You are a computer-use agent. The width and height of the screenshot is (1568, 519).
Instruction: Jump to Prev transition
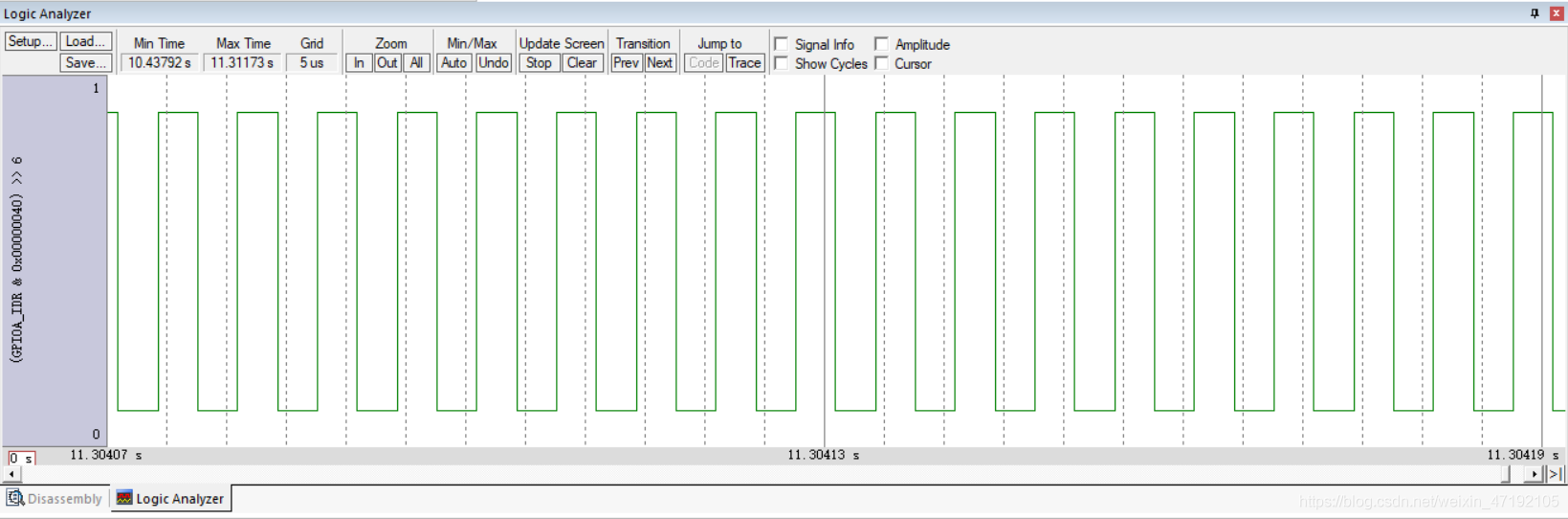click(627, 62)
